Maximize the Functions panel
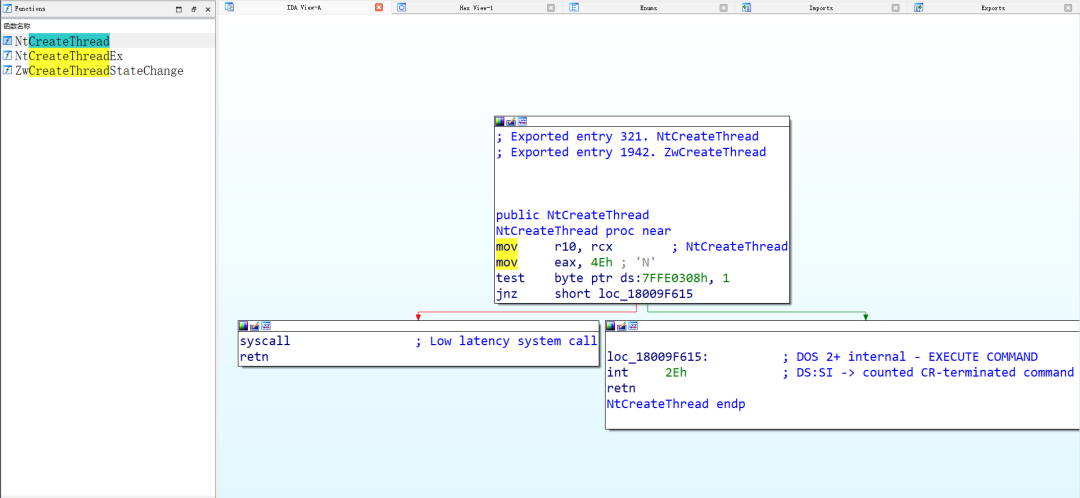Image resolution: width=1080 pixels, height=498 pixels. coord(179,10)
